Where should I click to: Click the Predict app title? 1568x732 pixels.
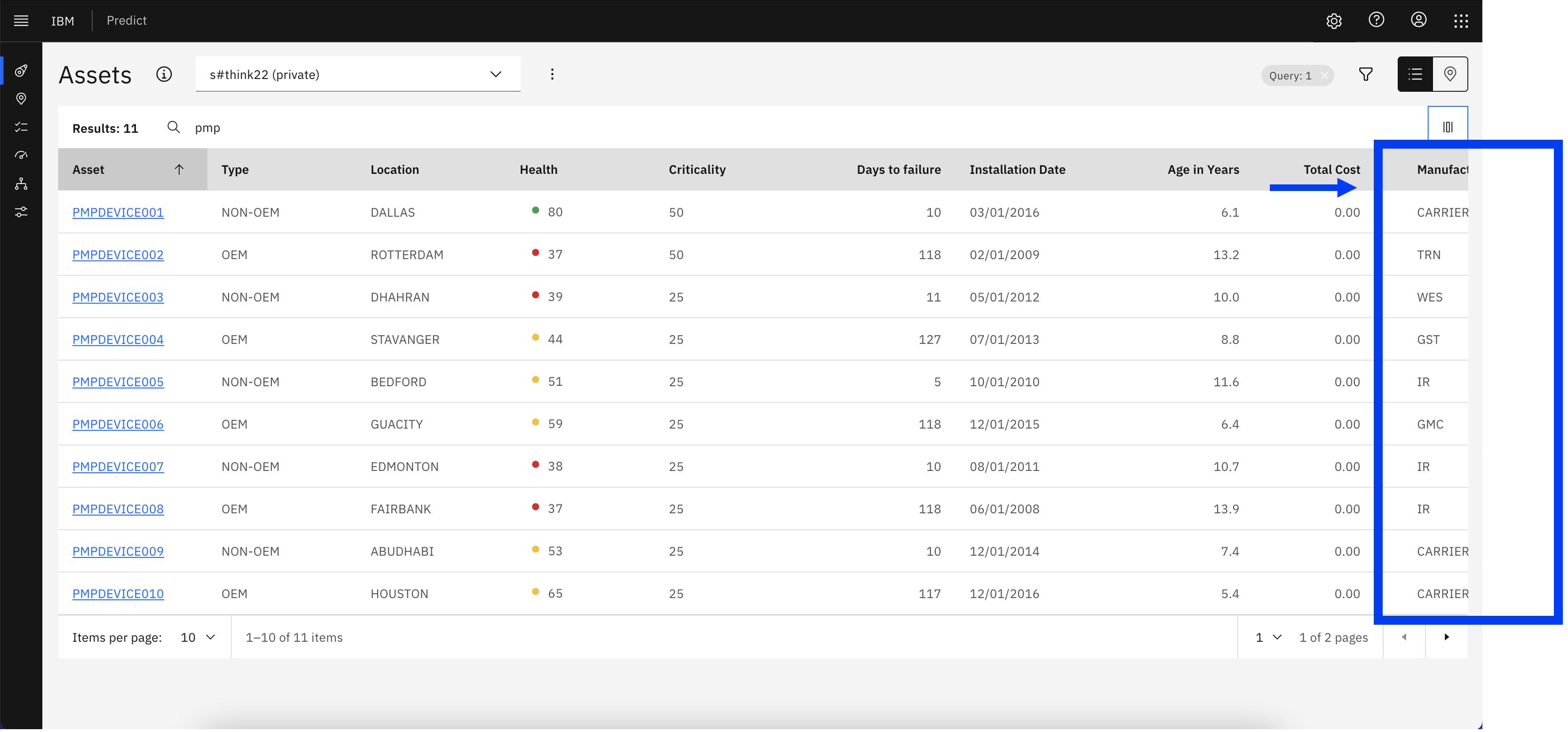[x=127, y=20]
